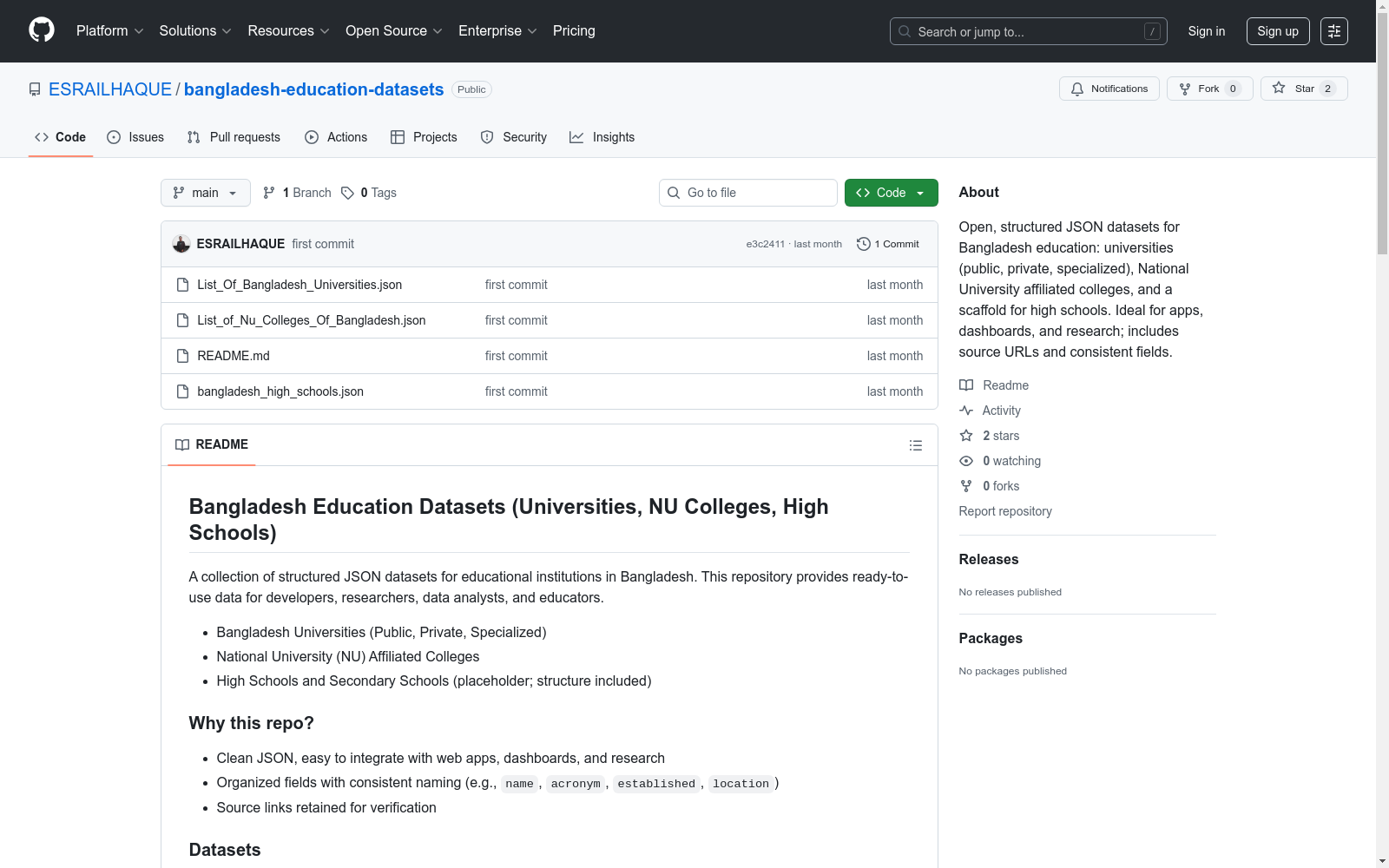
Task: Click the ESRAILHAQUE avatar in commit row
Action: pyautogui.click(x=181, y=244)
